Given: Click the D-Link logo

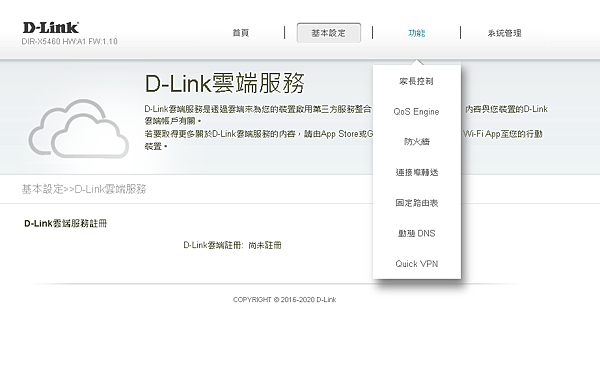Looking at the screenshot, I should click(51, 28).
